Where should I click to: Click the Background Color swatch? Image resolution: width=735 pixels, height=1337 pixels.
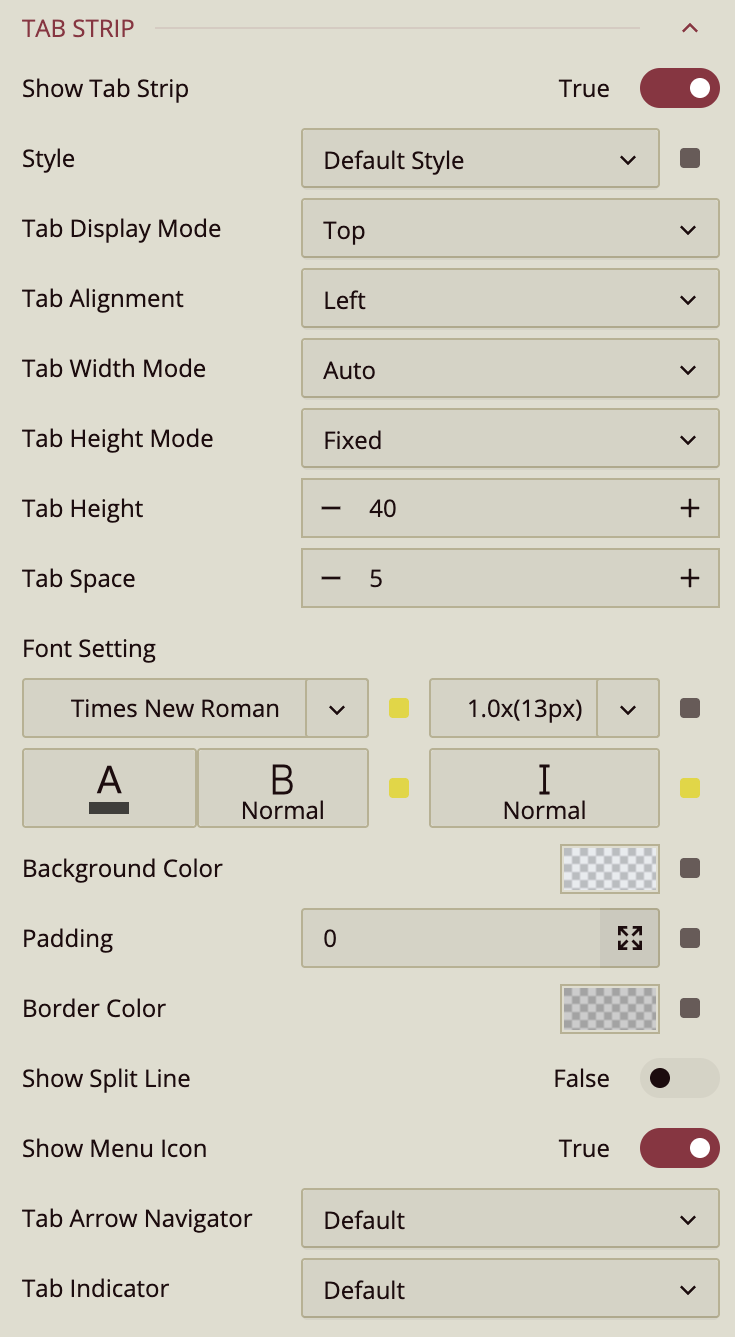pyautogui.click(x=610, y=868)
